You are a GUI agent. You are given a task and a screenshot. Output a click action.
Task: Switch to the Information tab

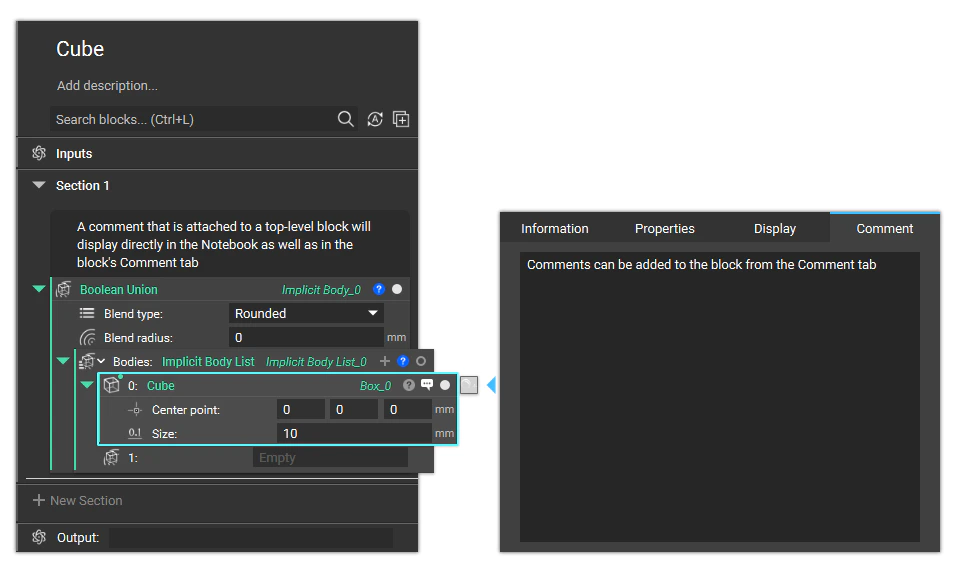[555, 229]
